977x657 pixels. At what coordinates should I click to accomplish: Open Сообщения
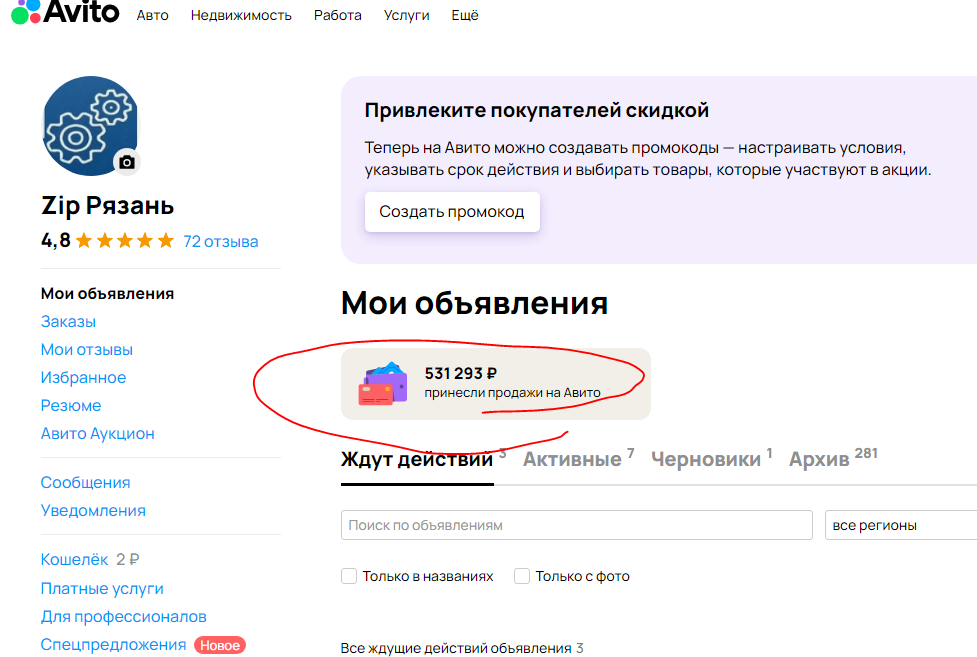[85, 482]
